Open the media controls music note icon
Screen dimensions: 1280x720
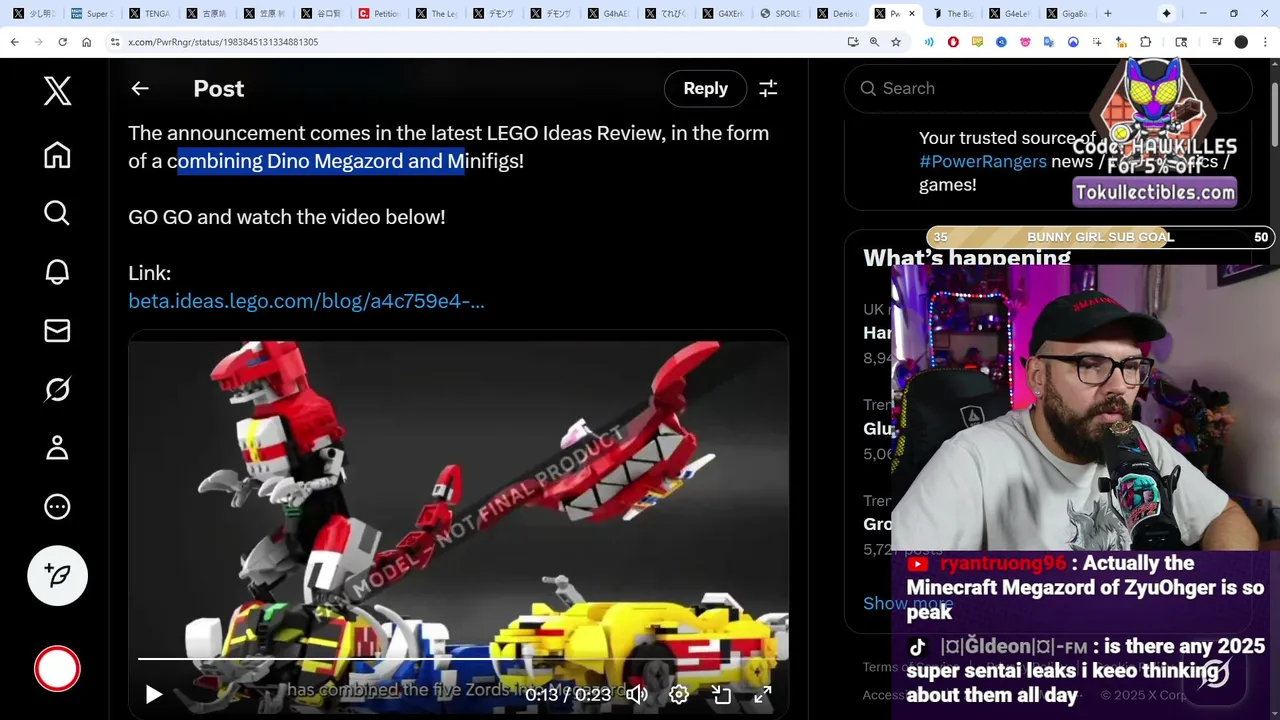(1217, 42)
